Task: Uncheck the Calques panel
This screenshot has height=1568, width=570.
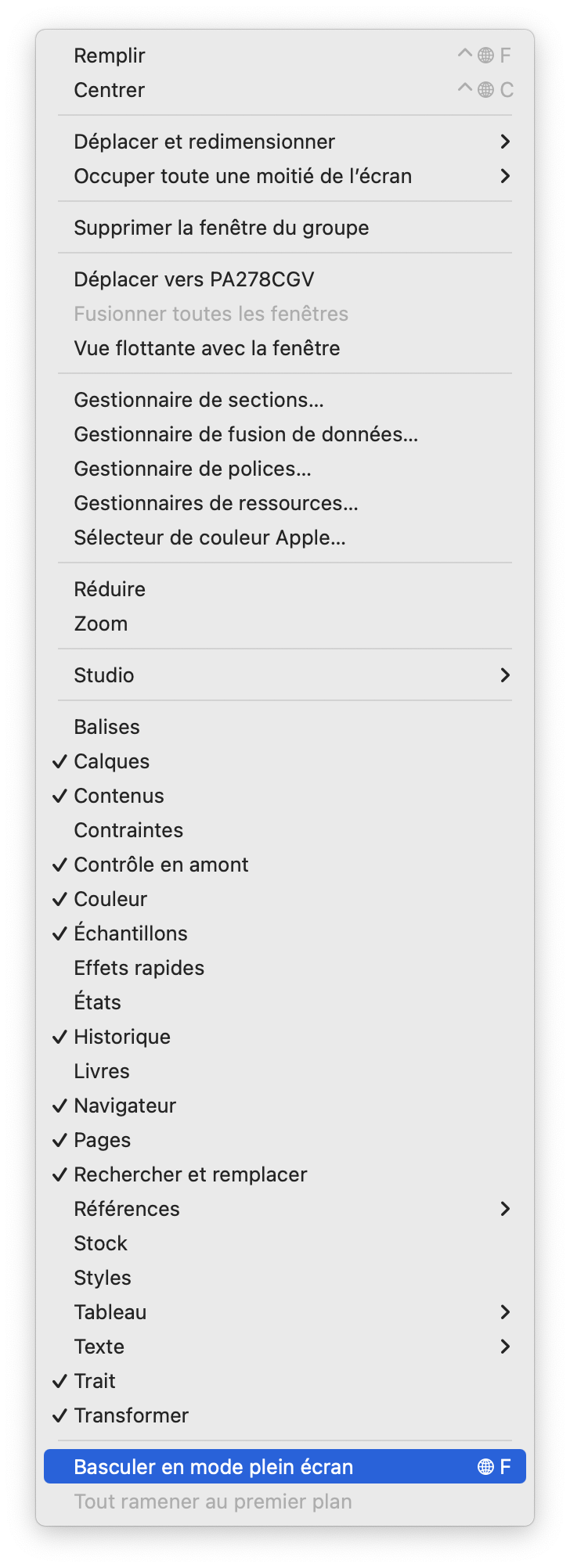Action: point(112,761)
